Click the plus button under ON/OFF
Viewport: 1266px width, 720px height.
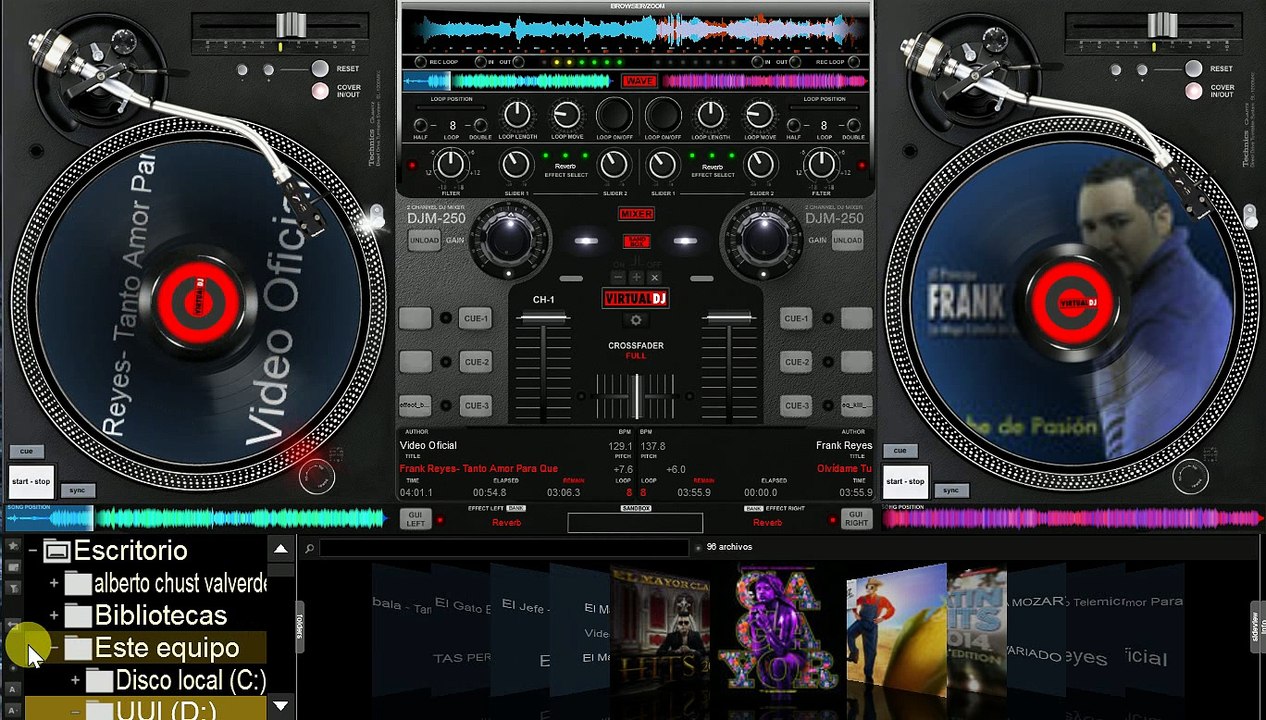pyautogui.click(x=636, y=277)
